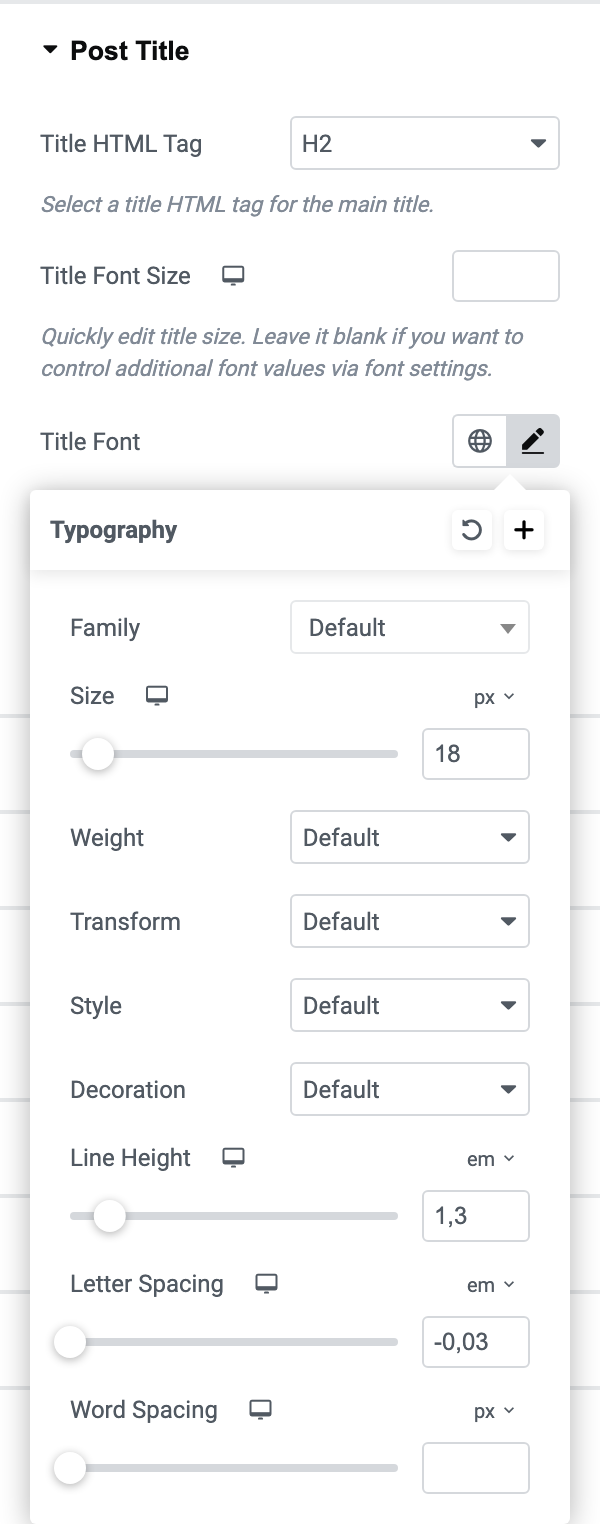Reset typography with the circular arrow icon

pos(472,530)
